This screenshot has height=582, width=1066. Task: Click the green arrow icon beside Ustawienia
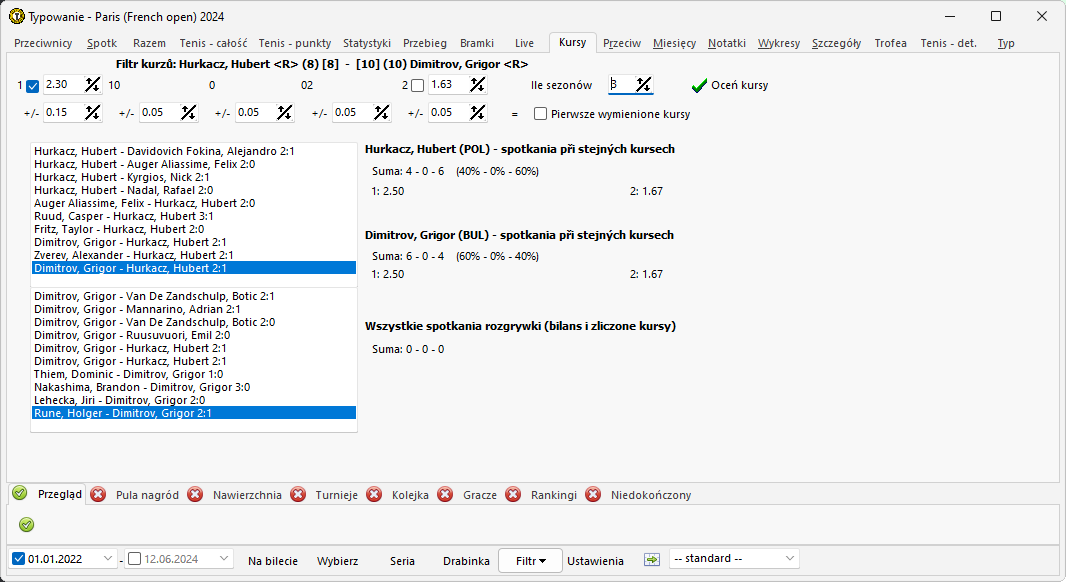coord(652,560)
